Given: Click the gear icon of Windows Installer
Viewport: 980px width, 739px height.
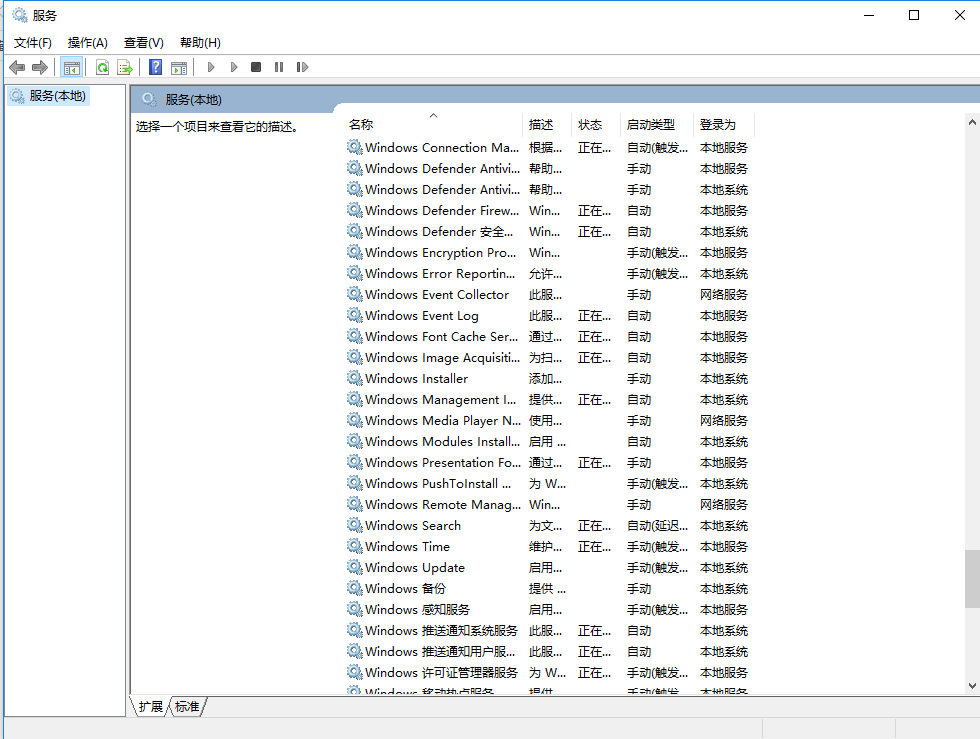Looking at the screenshot, I should pos(355,378).
